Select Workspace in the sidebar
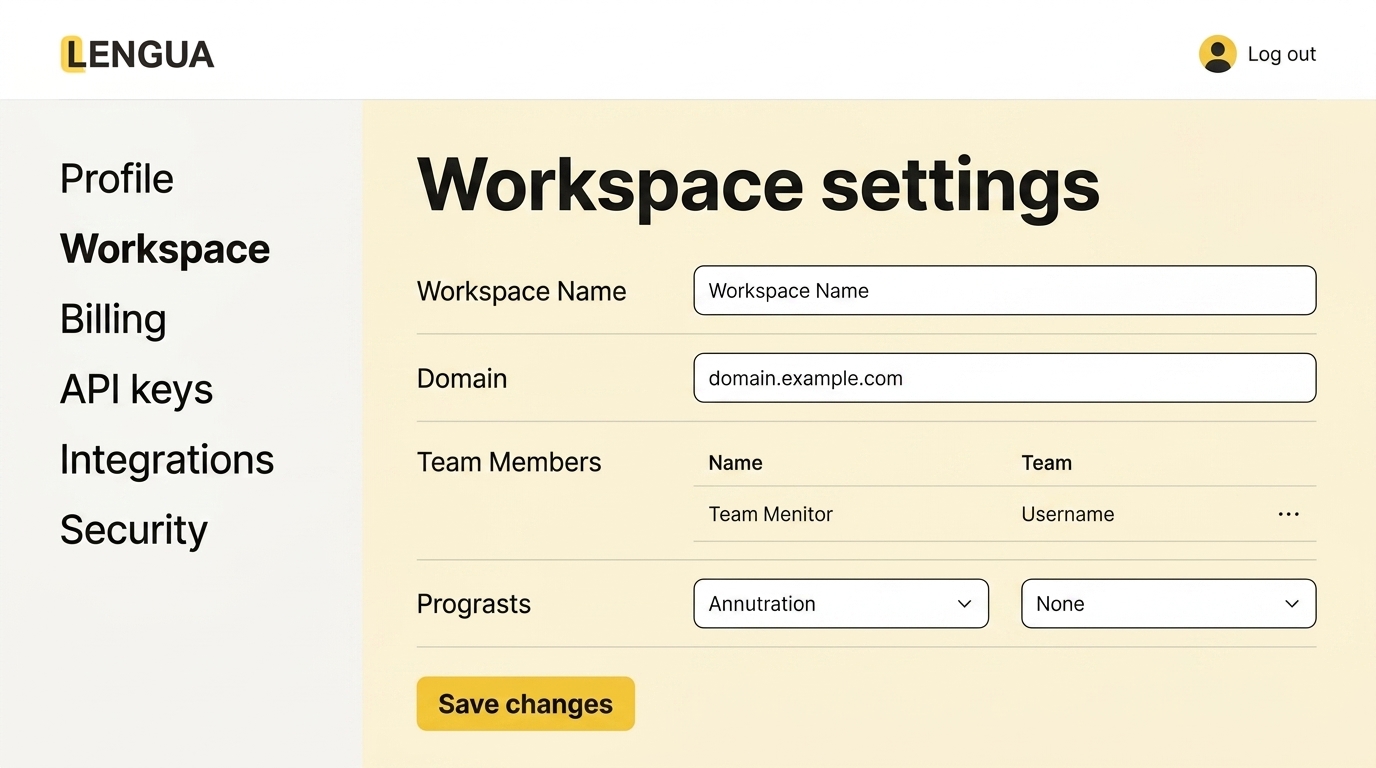1376x768 pixels. coord(165,249)
